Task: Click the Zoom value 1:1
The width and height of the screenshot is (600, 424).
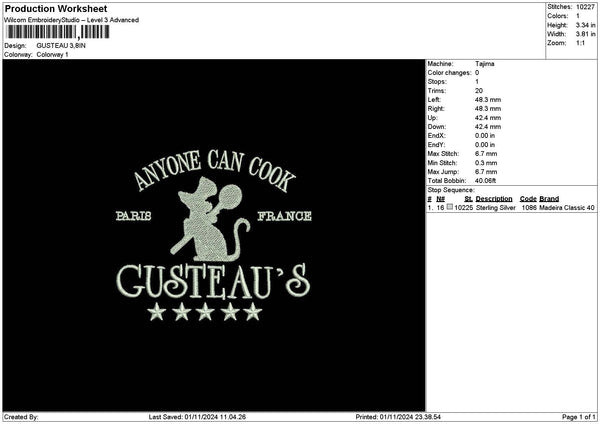Action: pos(580,43)
